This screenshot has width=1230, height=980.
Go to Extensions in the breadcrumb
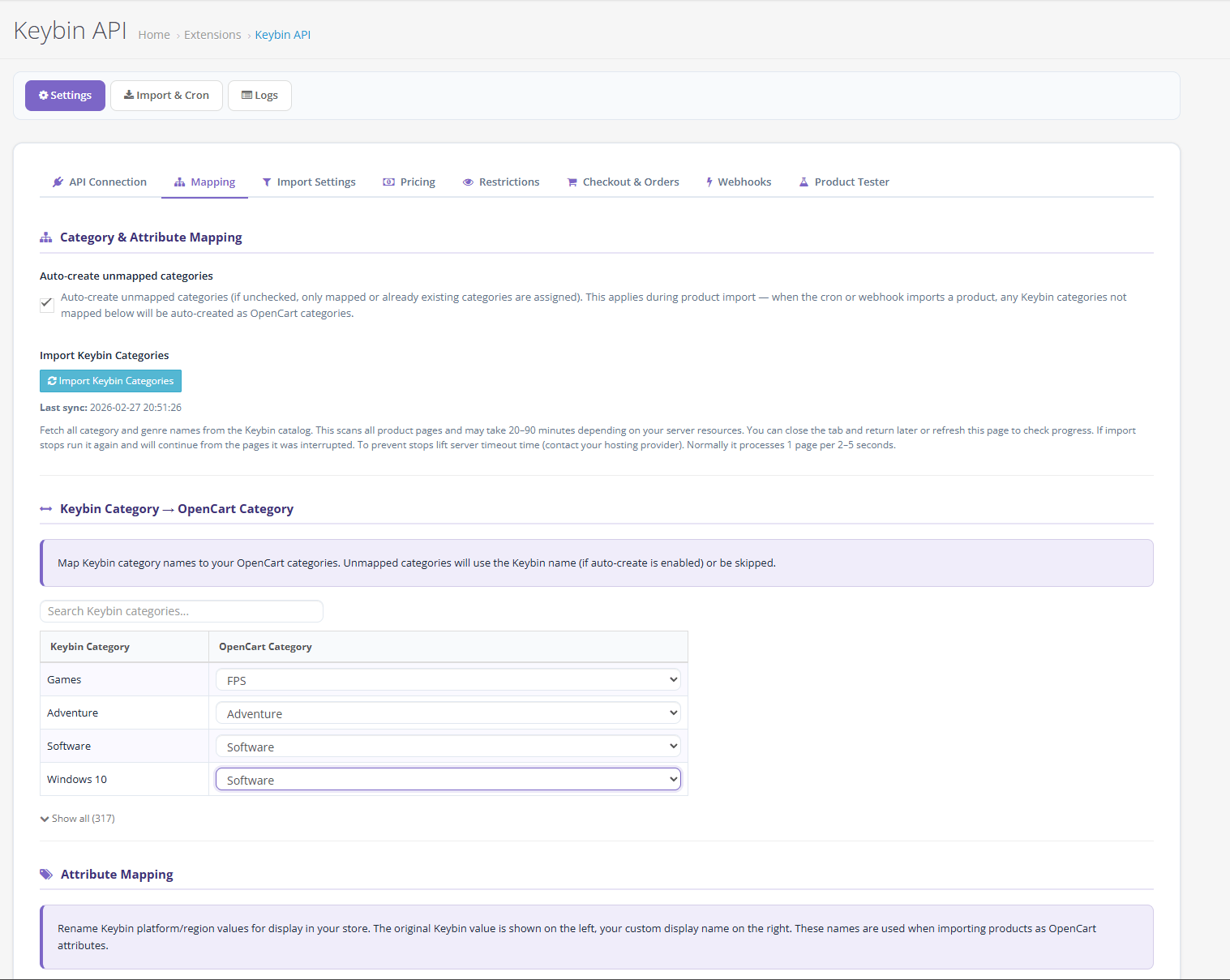pos(212,35)
